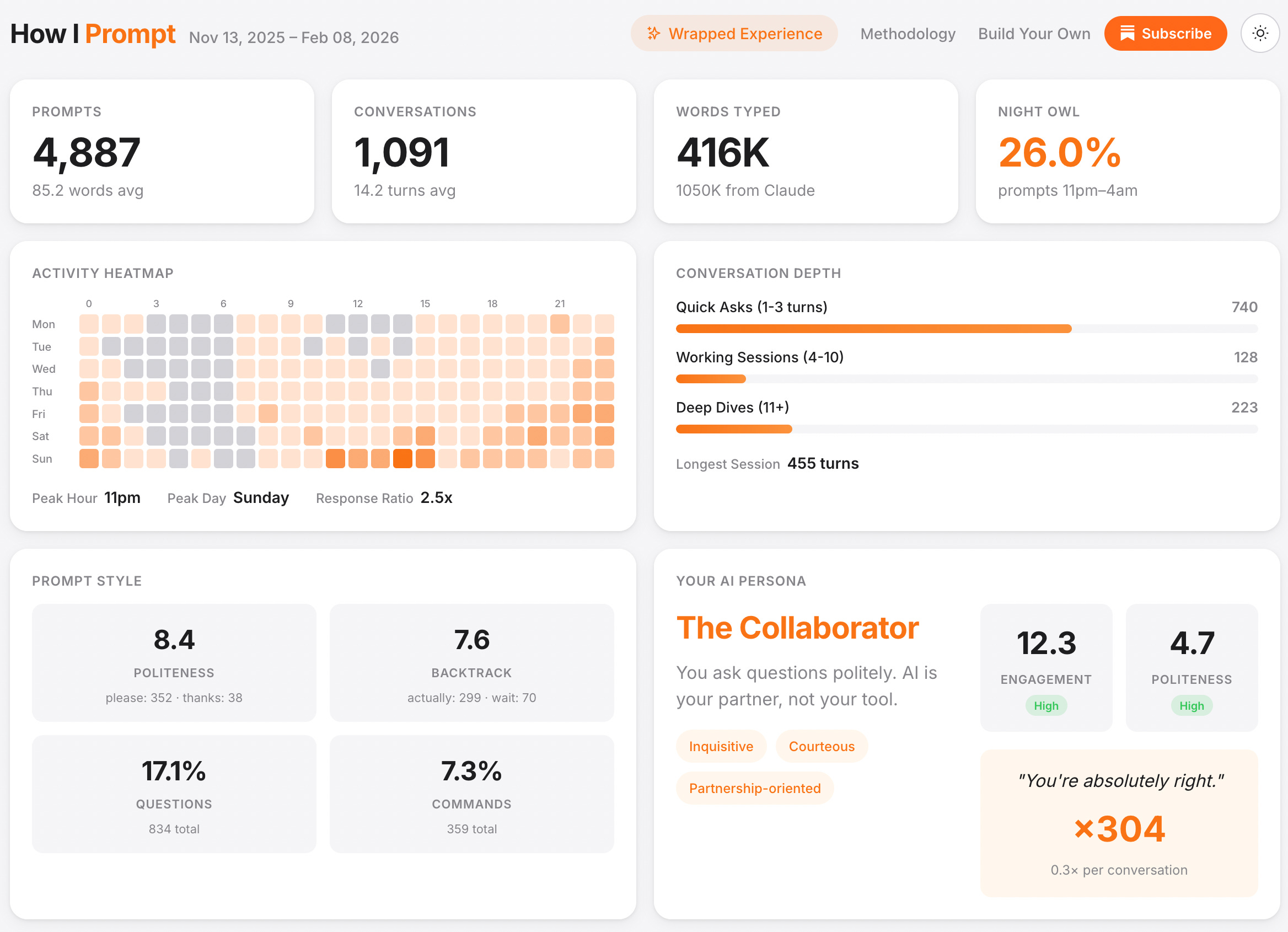
Task: Click the sparkle icon in Wrapped Experience
Action: click(654, 34)
